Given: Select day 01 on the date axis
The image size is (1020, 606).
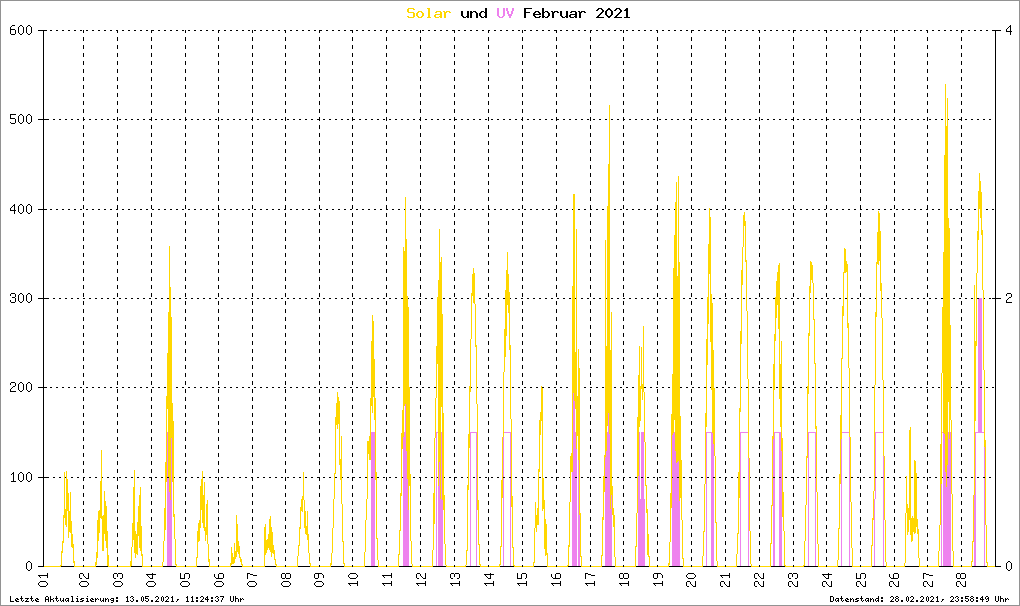Looking at the screenshot, I should 45,580.
